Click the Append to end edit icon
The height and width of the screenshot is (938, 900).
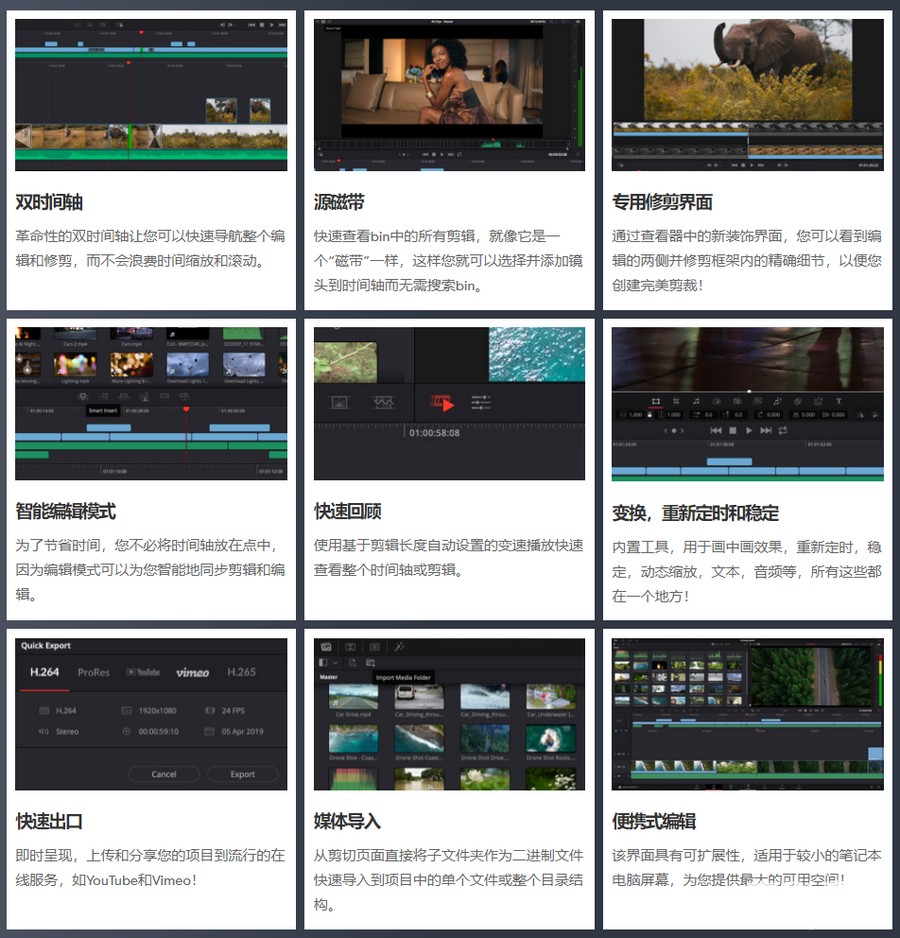104,396
